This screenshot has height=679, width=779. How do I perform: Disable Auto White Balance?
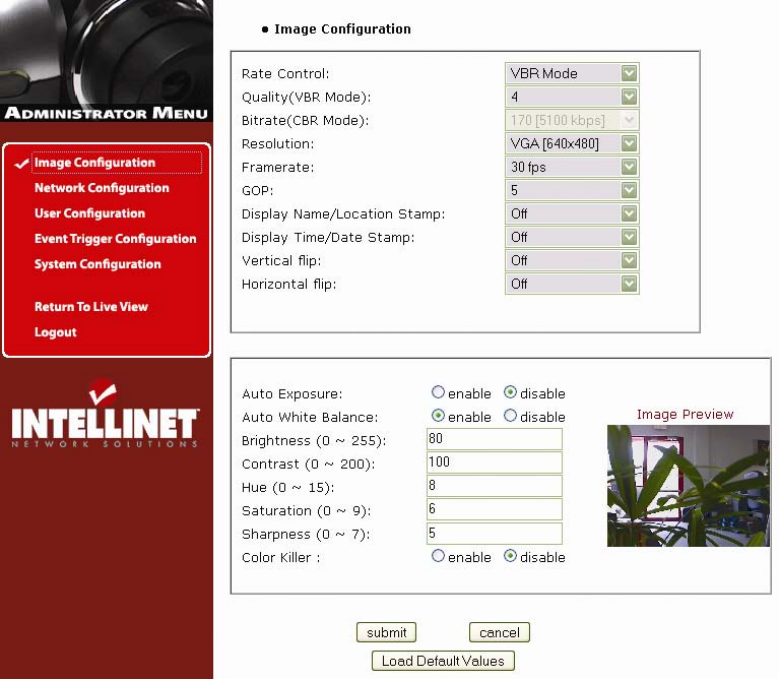pyautogui.click(x=510, y=415)
